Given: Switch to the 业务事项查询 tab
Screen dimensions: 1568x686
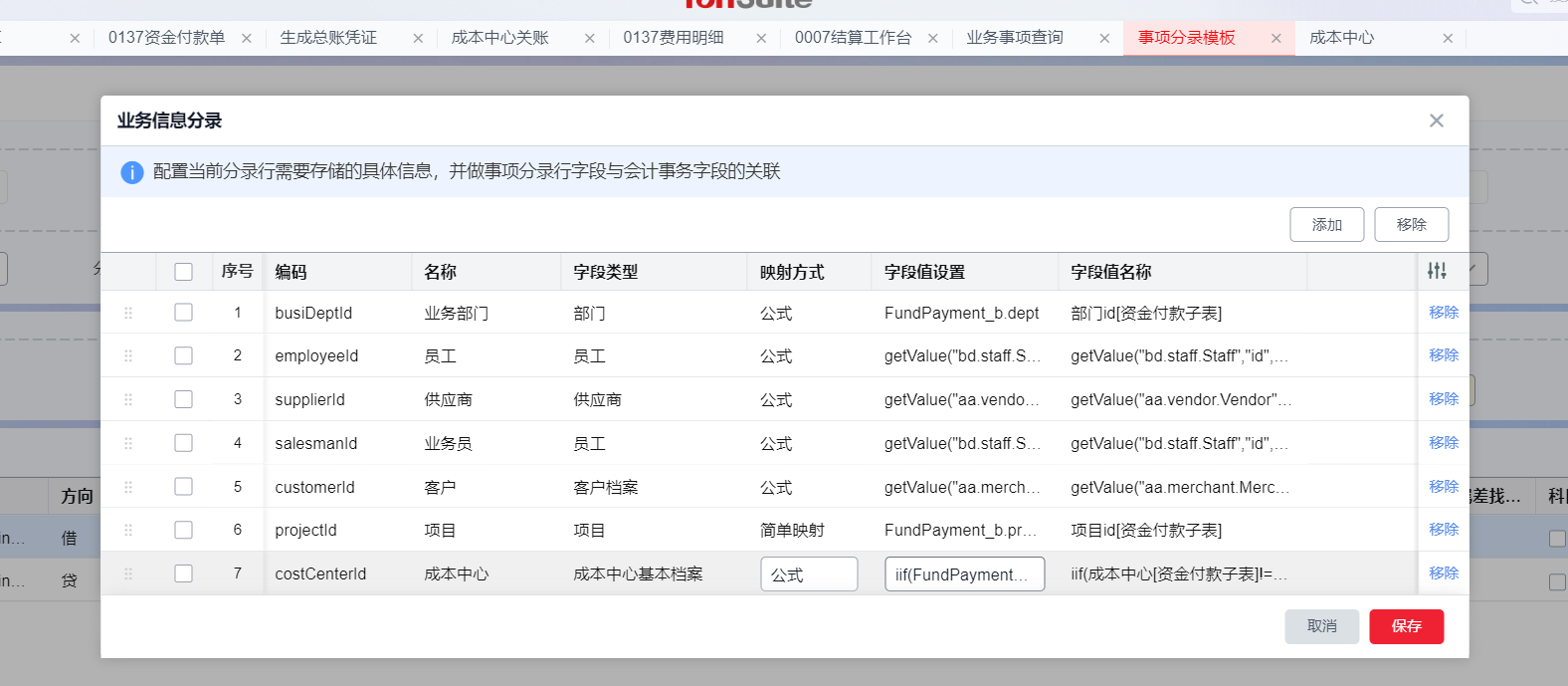Looking at the screenshot, I should (x=1015, y=38).
